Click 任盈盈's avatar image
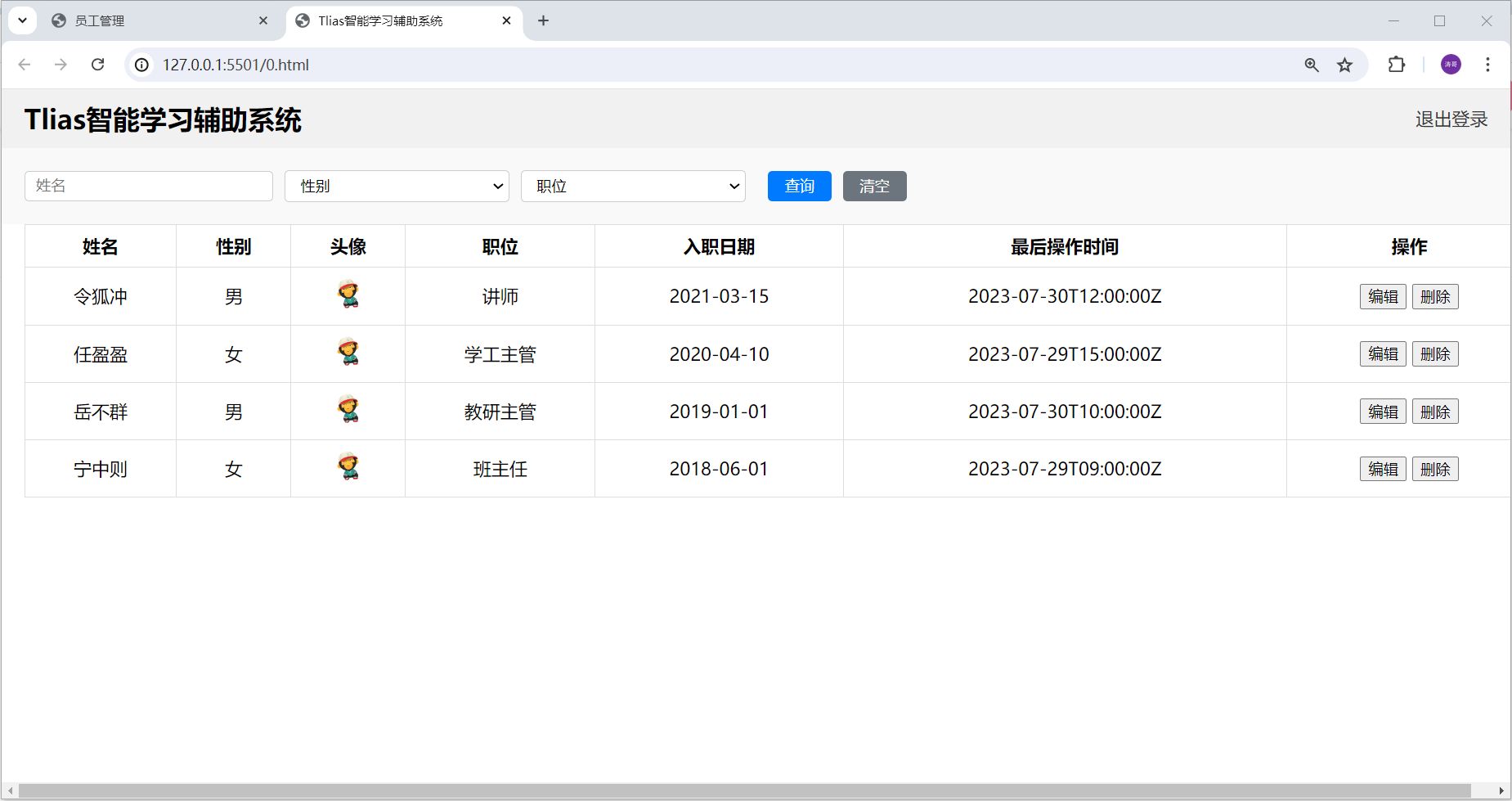The image size is (1512, 801). (348, 353)
